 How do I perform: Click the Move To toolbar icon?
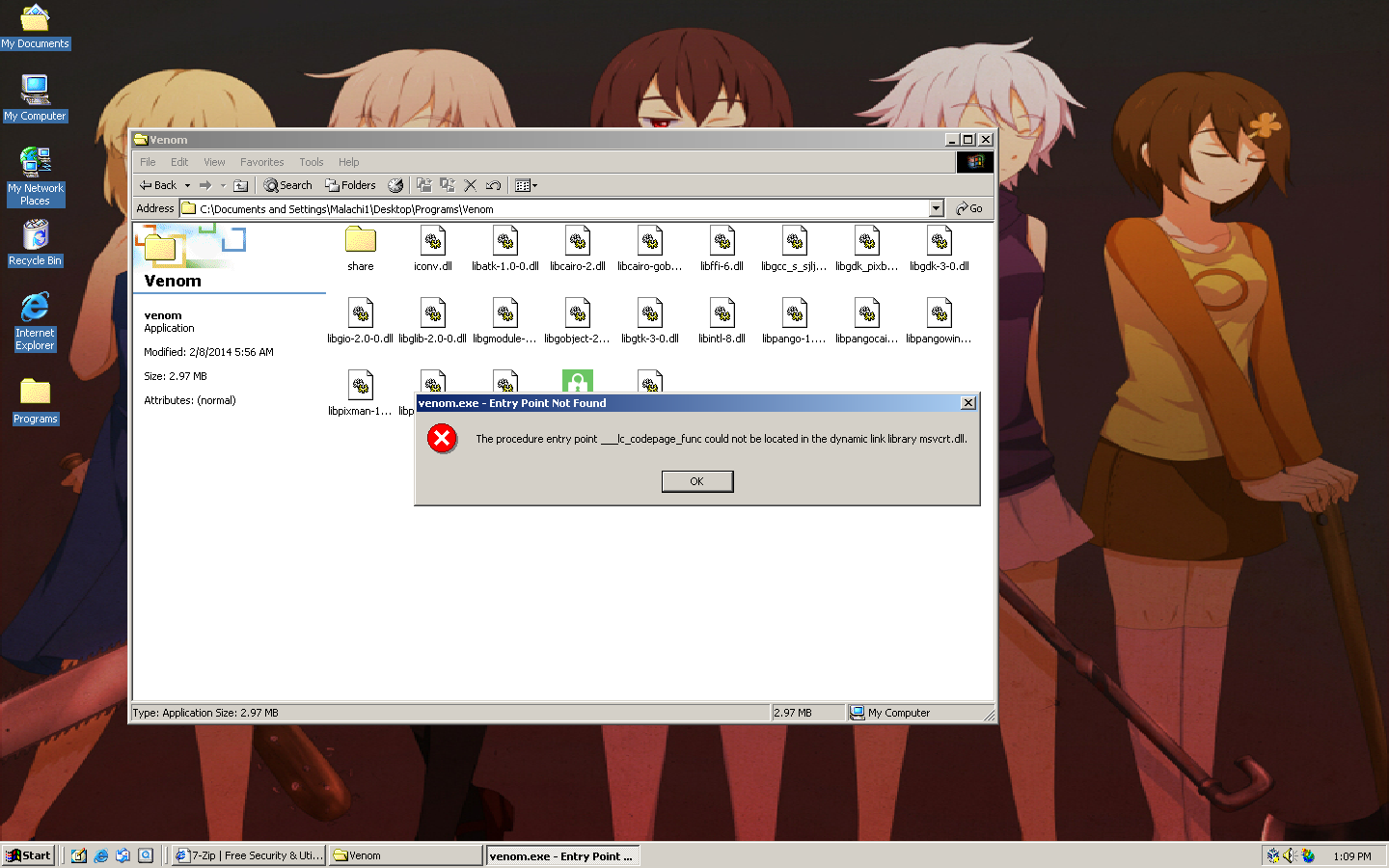click(x=423, y=185)
